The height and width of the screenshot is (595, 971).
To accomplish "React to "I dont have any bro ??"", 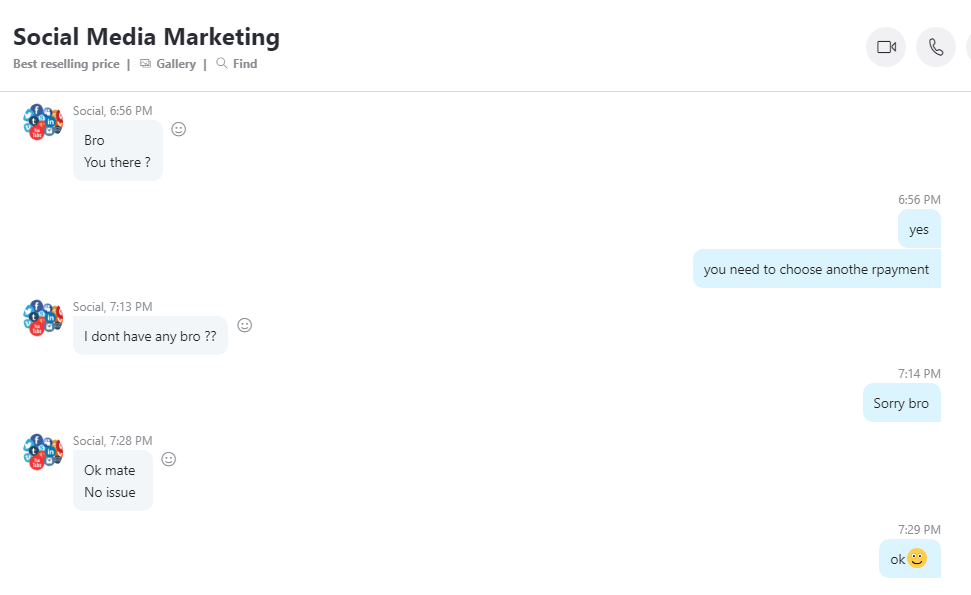I will point(245,325).
